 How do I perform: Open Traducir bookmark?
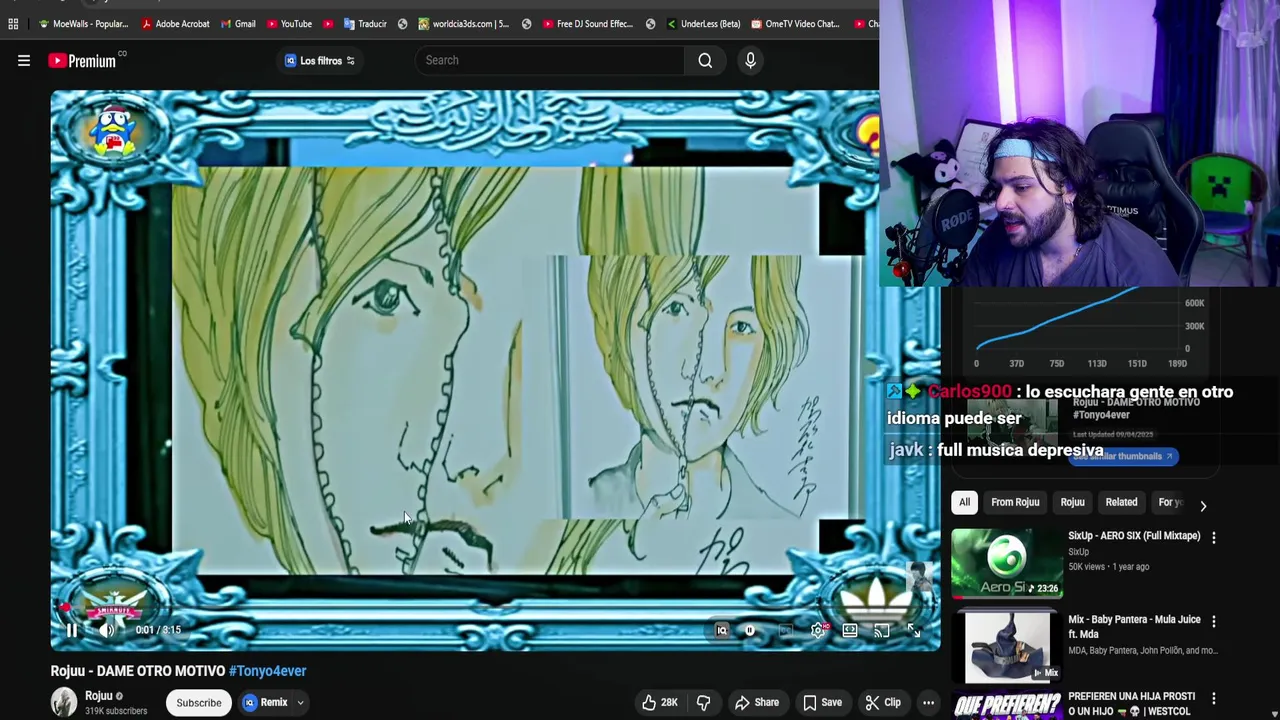[x=365, y=24]
